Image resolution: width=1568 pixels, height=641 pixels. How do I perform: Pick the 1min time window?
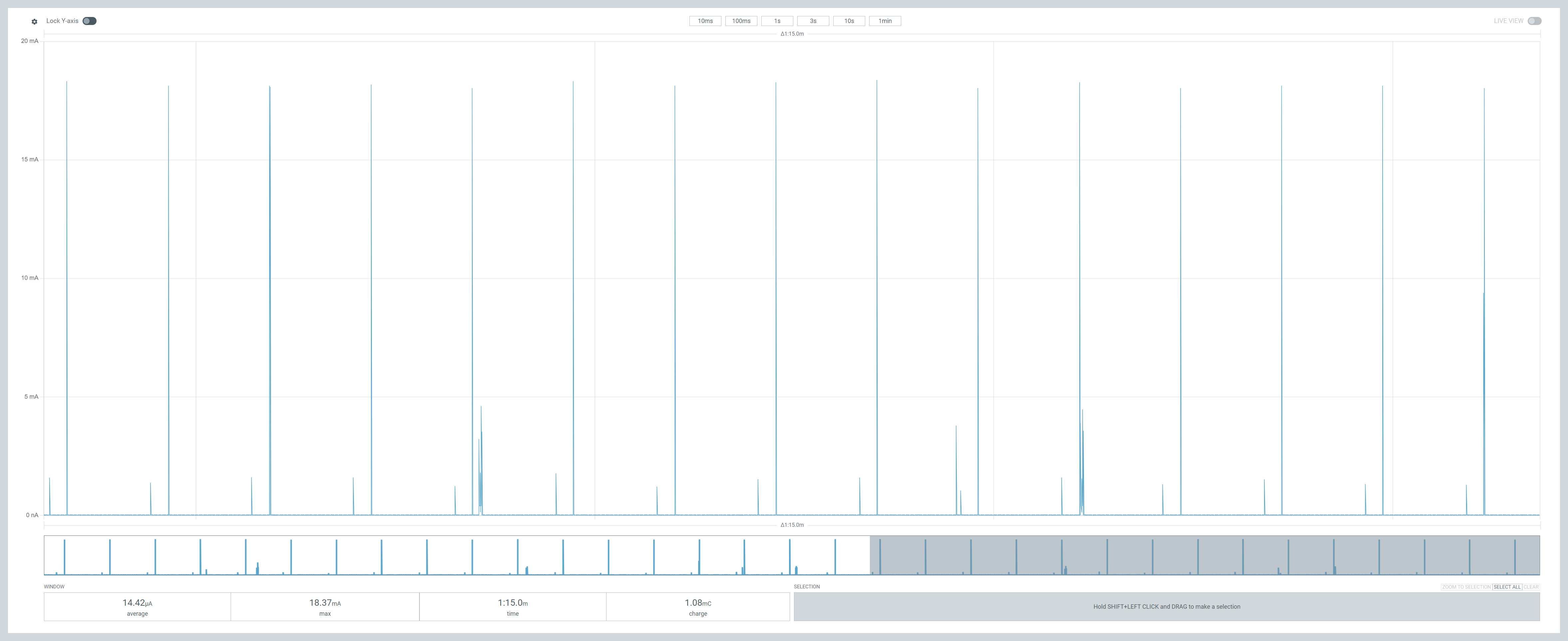(x=885, y=21)
